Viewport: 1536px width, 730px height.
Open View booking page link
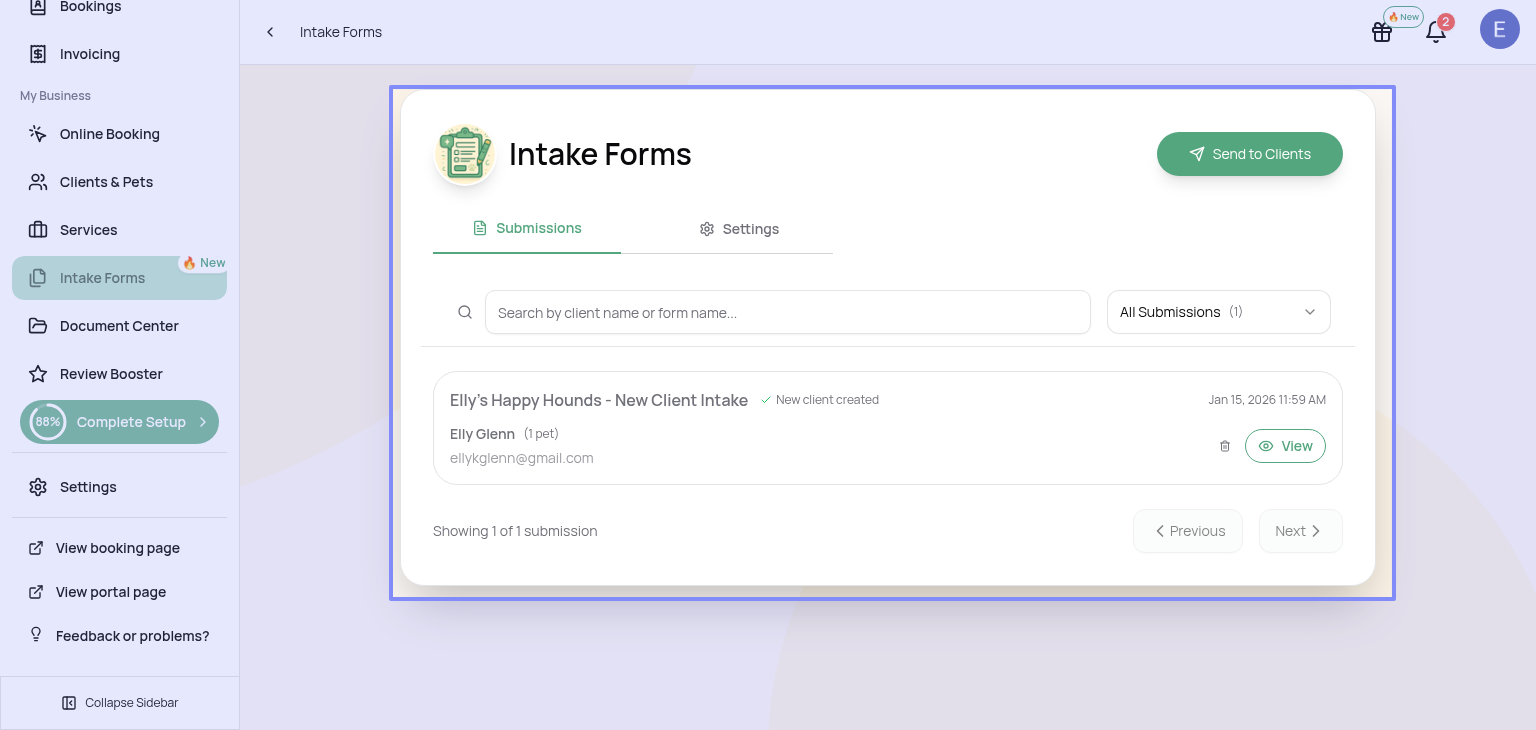coord(117,548)
